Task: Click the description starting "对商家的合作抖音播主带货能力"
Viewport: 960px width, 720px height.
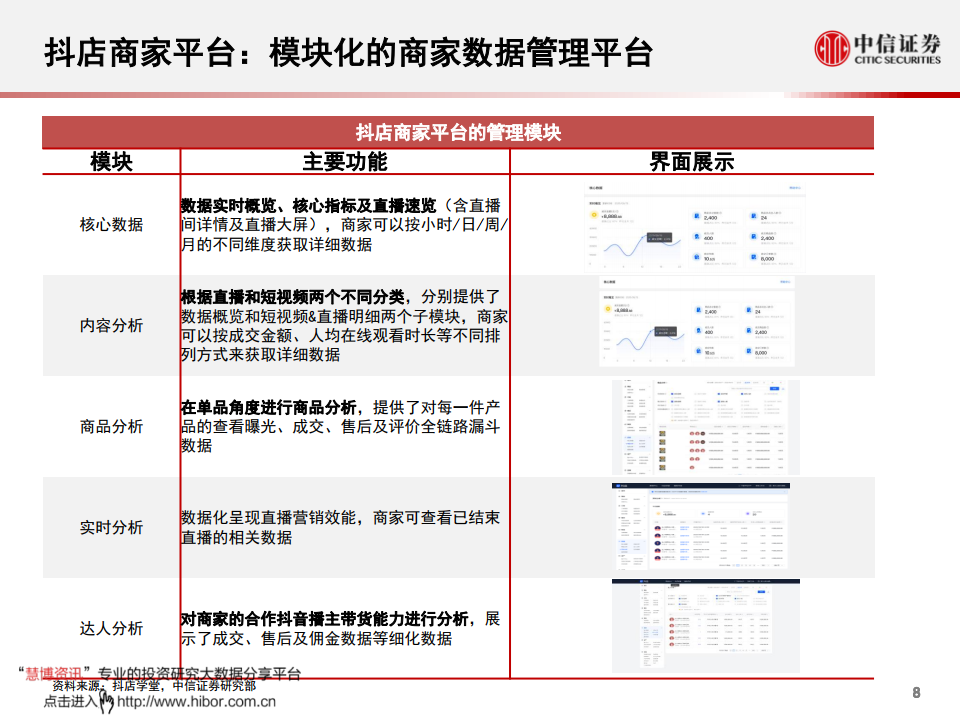Action: pyautogui.click(x=341, y=628)
